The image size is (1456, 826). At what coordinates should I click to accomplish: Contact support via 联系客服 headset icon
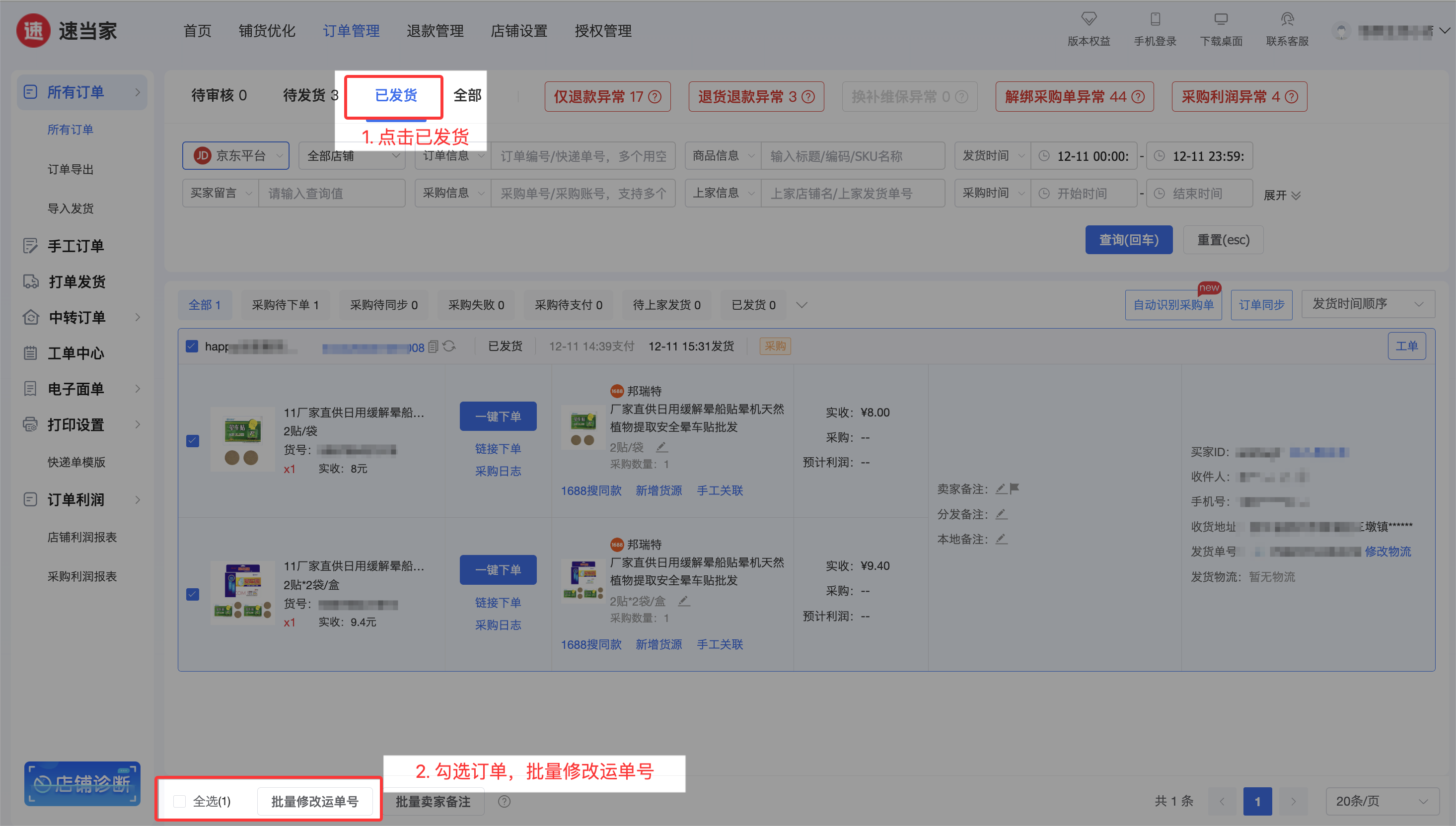tap(1287, 19)
